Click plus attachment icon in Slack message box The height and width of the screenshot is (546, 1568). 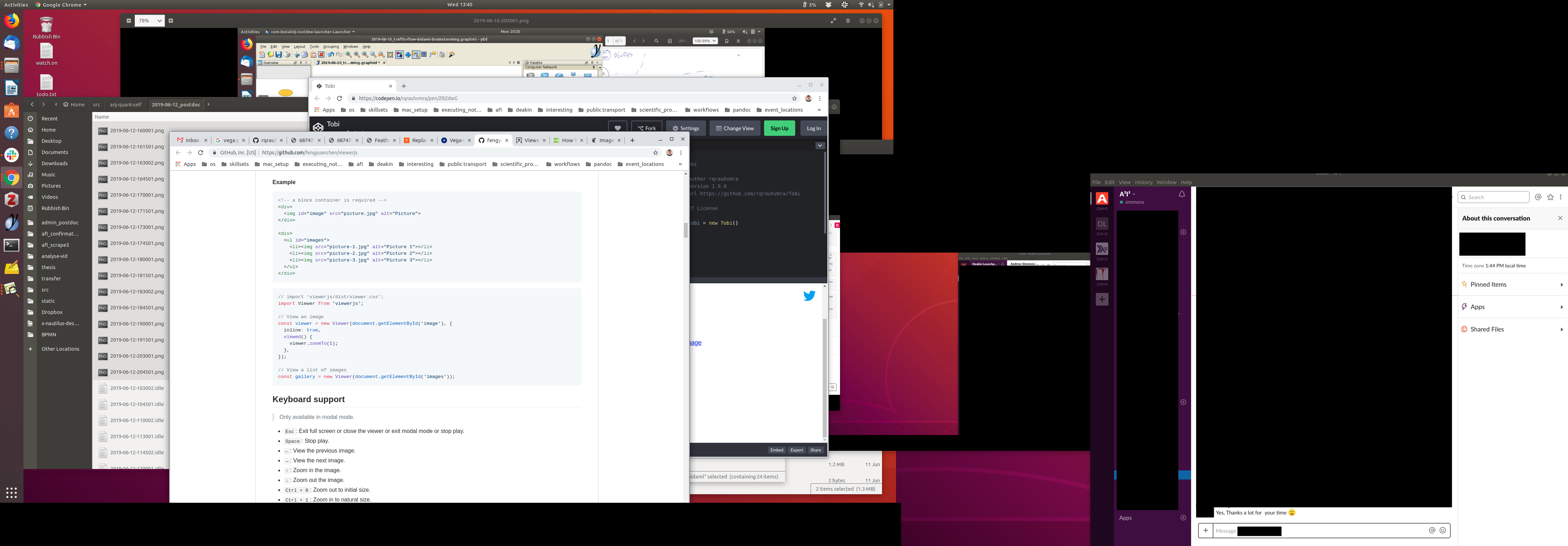[1205, 531]
